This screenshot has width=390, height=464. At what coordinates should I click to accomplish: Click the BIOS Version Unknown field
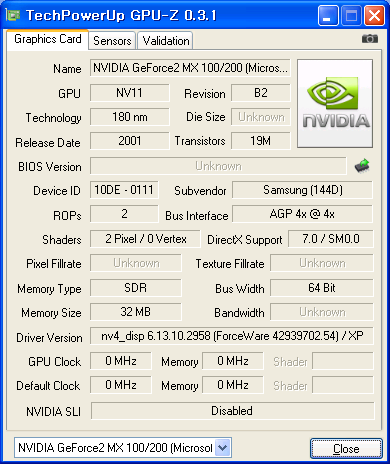point(218,166)
